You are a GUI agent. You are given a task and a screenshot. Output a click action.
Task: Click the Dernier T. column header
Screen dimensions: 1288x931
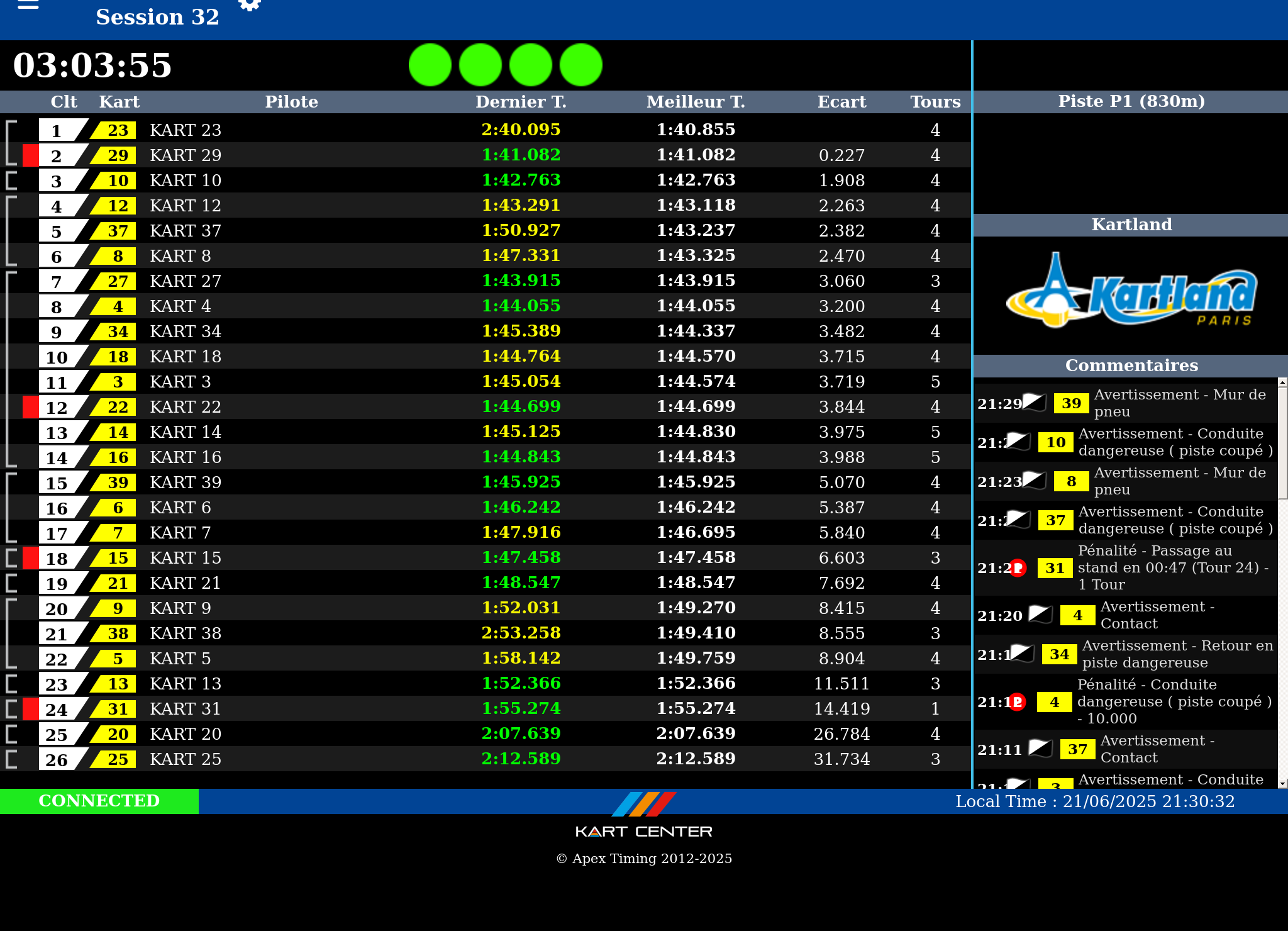tap(521, 102)
